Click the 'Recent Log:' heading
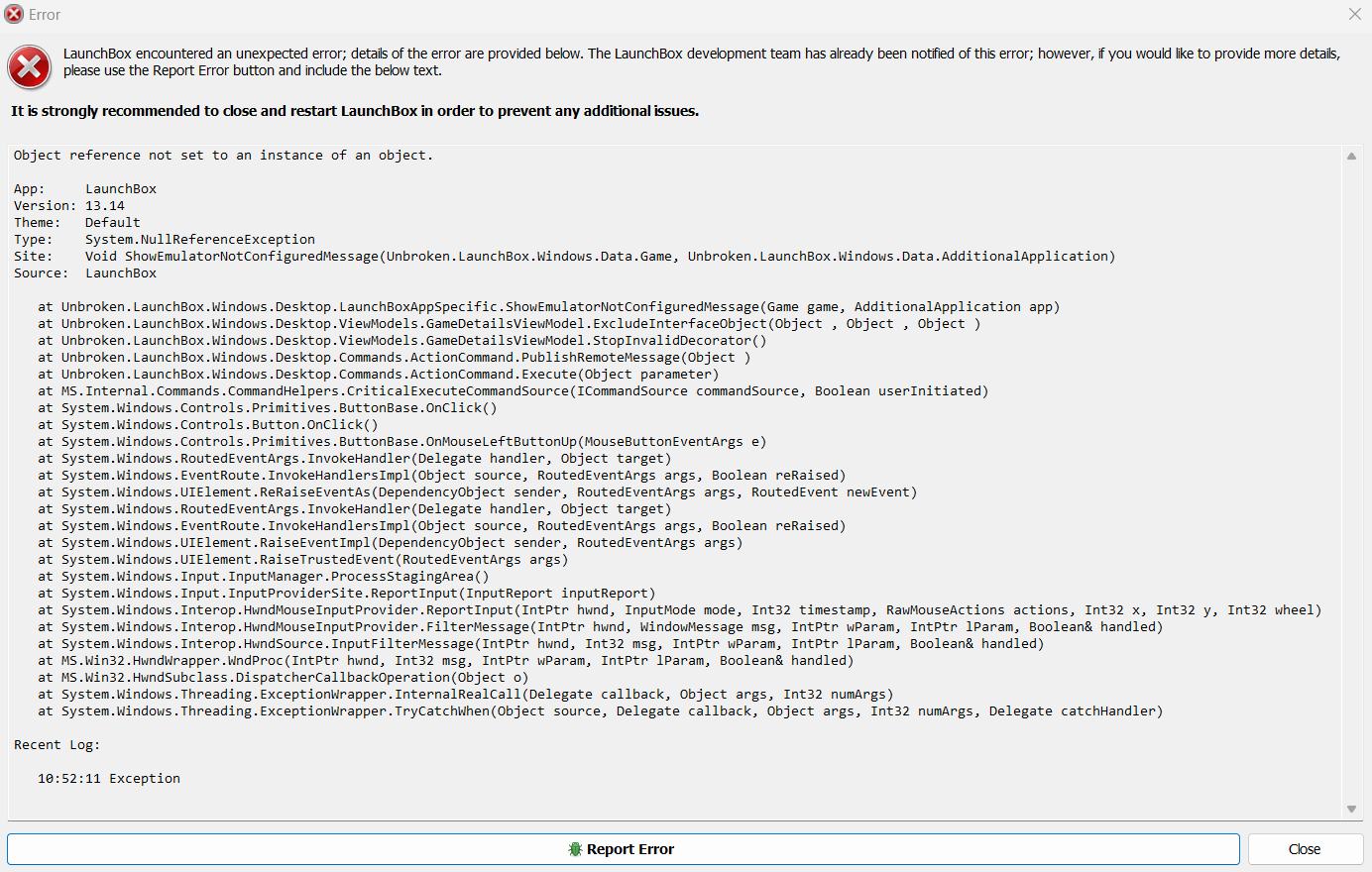Viewport: 1372px width, 872px height. point(57,745)
